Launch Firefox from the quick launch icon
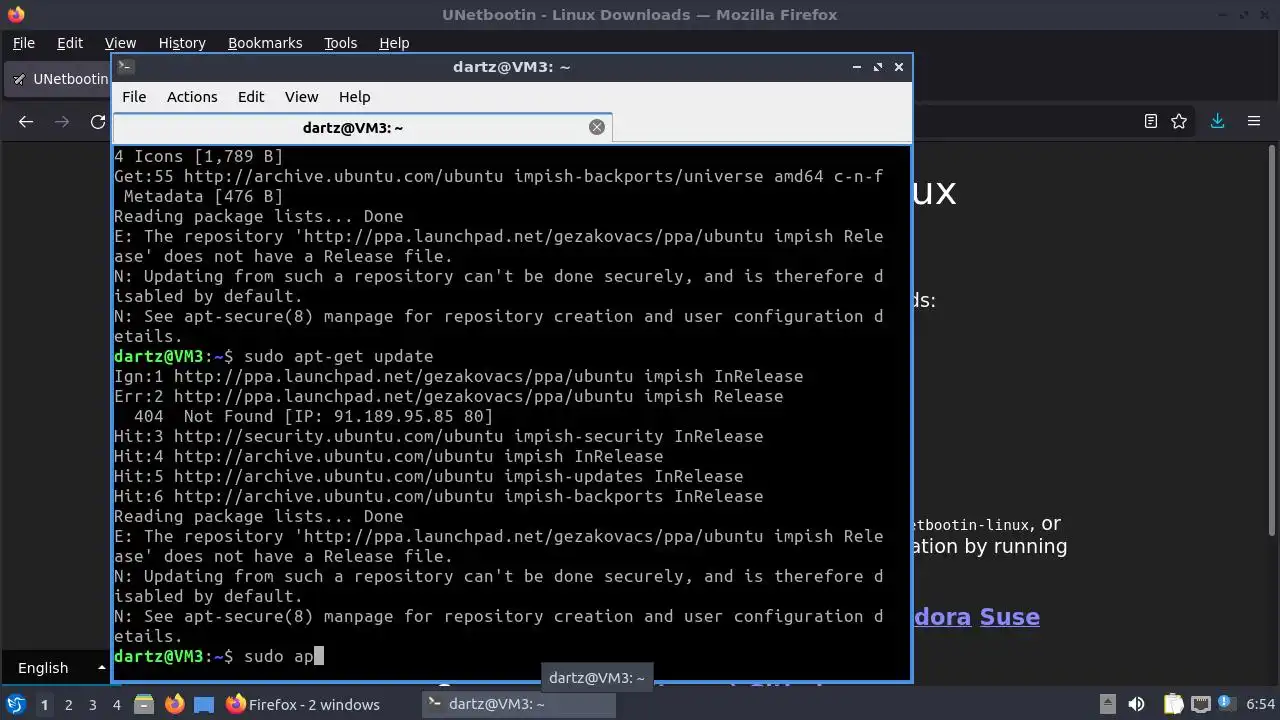Screen dimensions: 1280x720 (x=174, y=704)
